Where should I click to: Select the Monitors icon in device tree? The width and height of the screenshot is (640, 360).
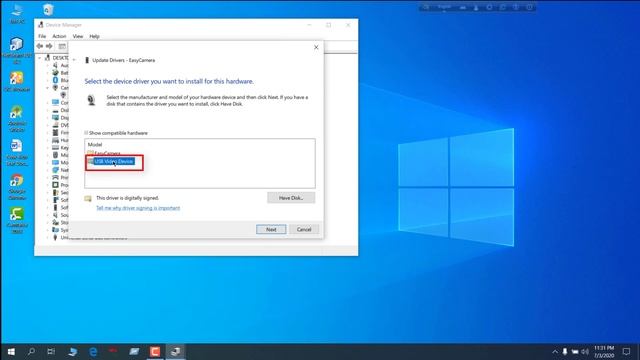56,162
